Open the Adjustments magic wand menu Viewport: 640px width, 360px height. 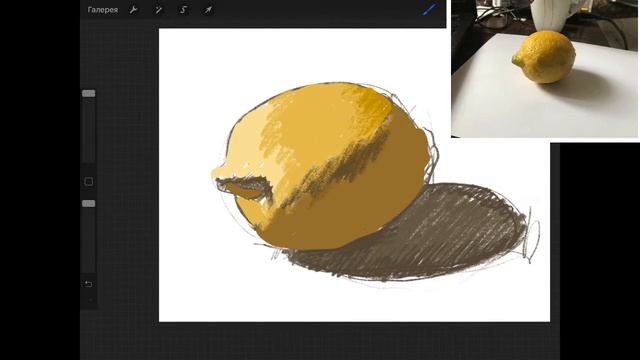click(x=158, y=10)
